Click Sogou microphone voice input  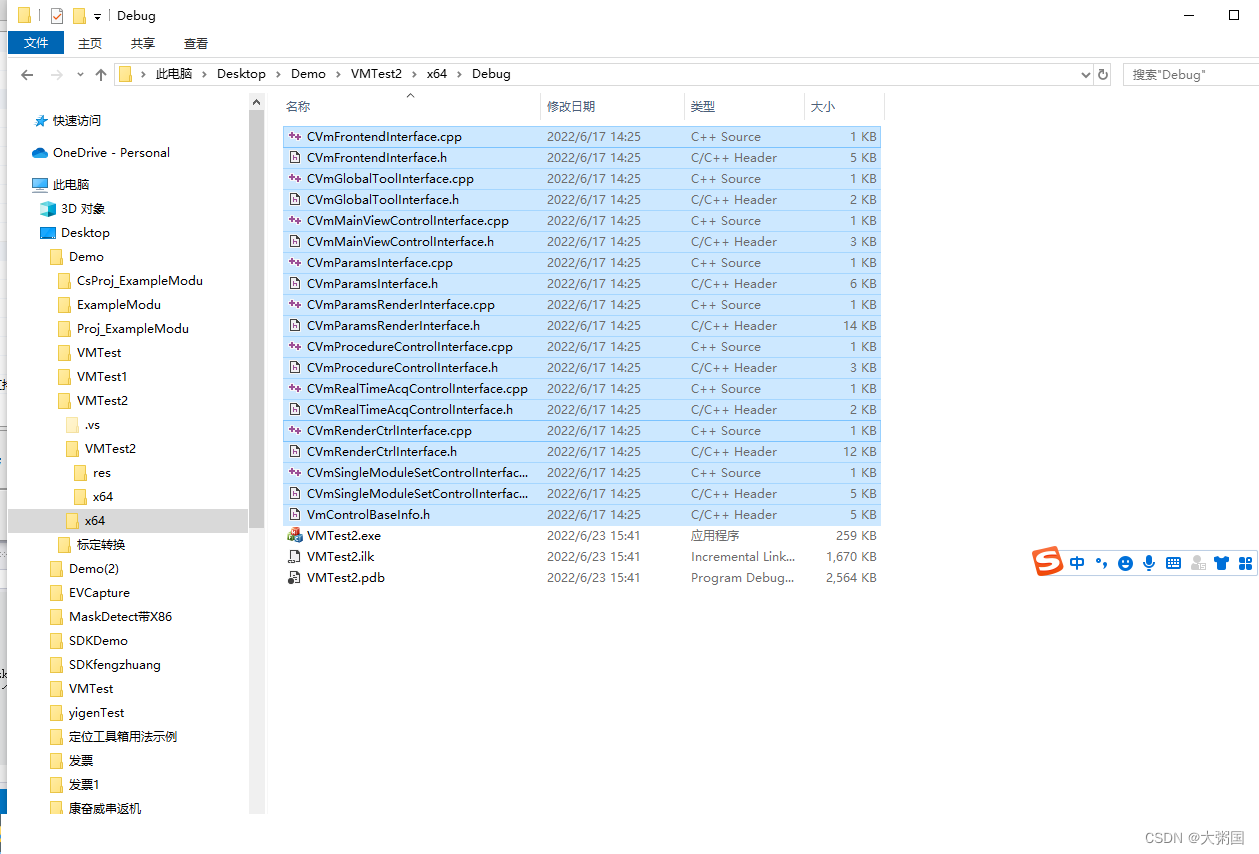click(x=1149, y=563)
